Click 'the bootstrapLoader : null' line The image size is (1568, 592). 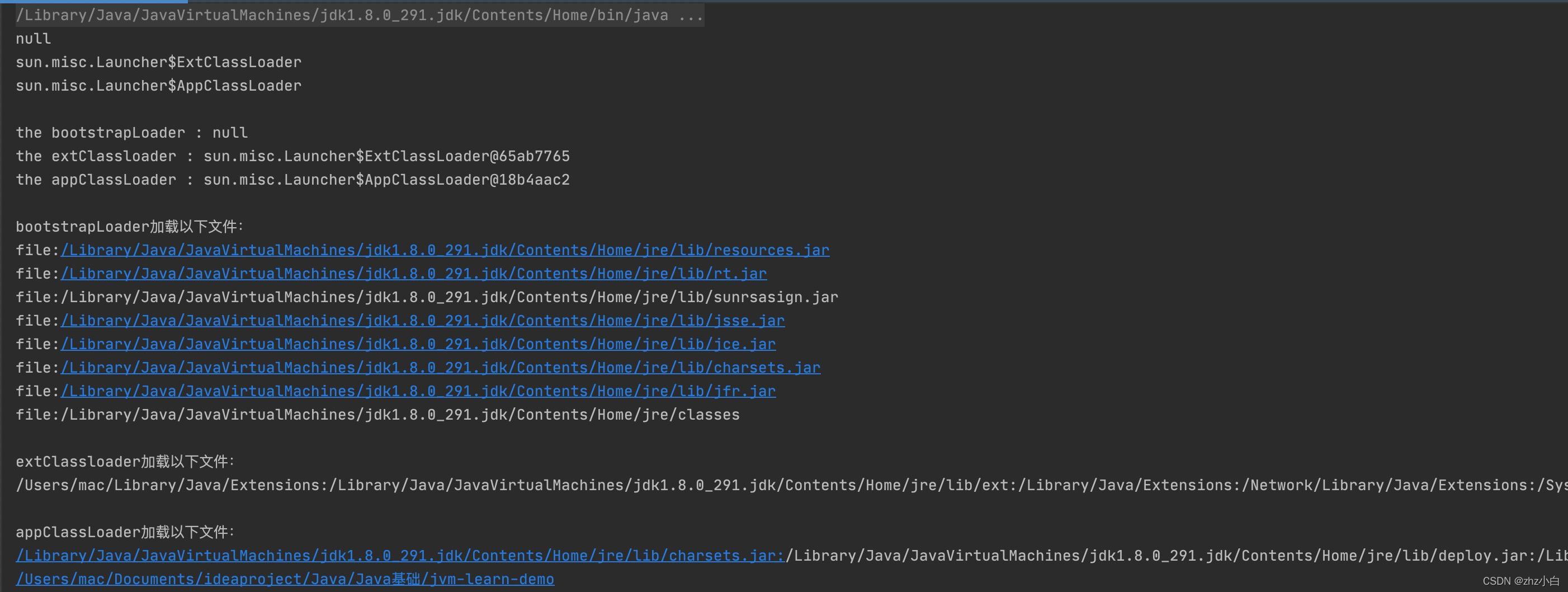[131, 133]
